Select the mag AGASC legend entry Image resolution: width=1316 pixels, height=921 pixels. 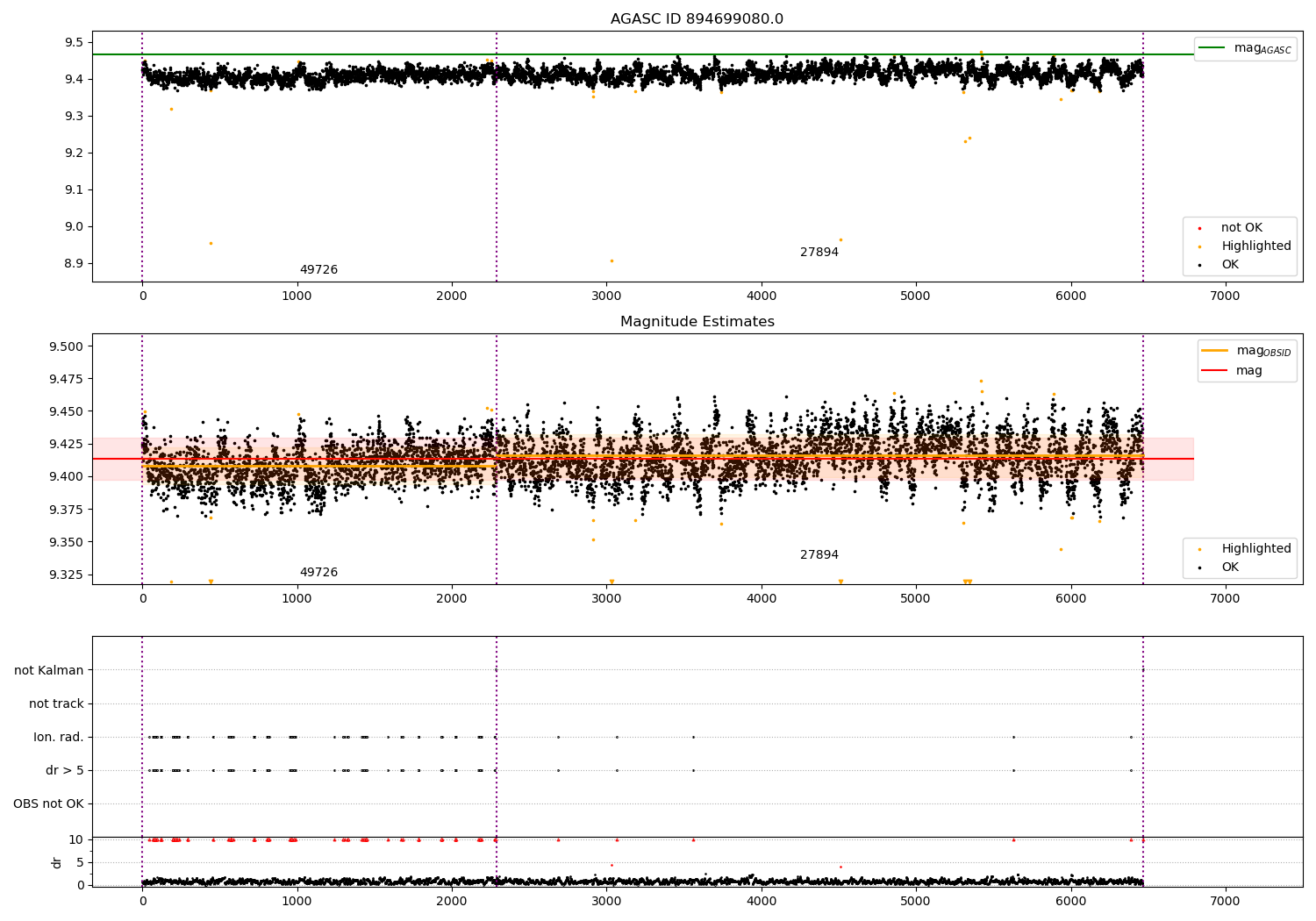pyautogui.click(x=1245, y=48)
